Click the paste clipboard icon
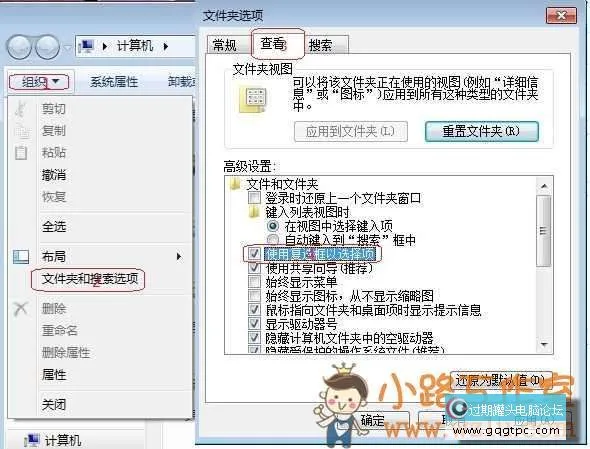The height and width of the screenshot is (449, 590). click(21, 152)
